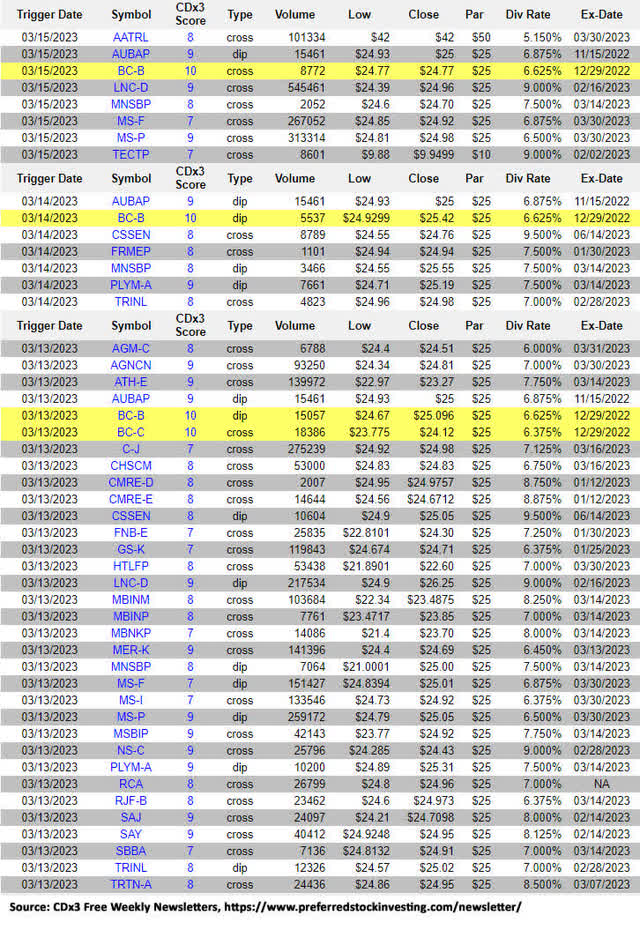
Task: Select the close price $24.7098
Action: point(431,818)
